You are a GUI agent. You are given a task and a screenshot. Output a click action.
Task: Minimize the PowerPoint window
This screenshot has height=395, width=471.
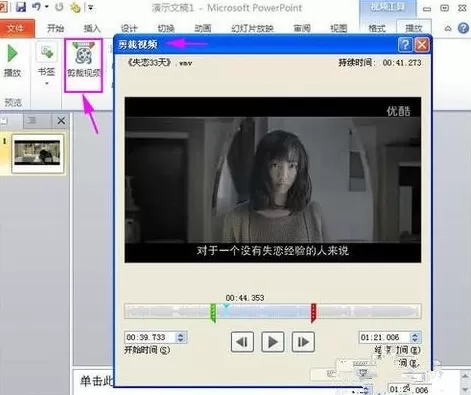pos(427,9)
